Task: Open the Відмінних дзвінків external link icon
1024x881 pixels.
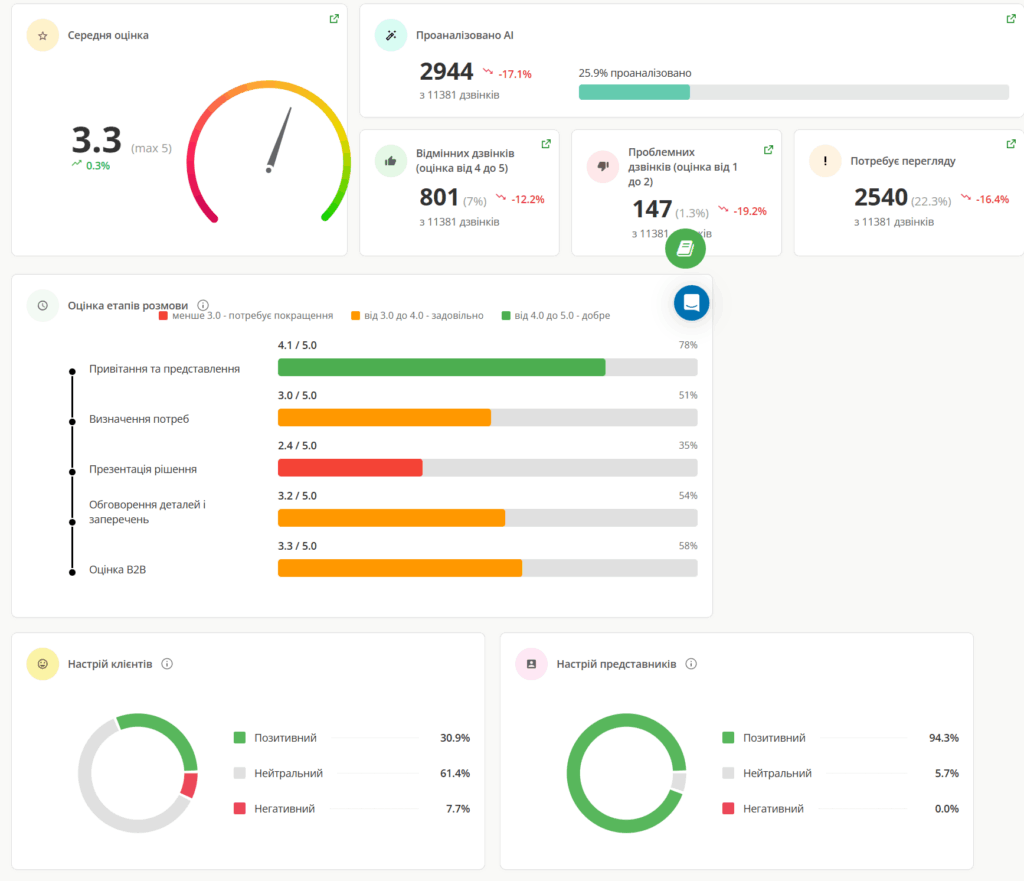Action: point(546,144)
